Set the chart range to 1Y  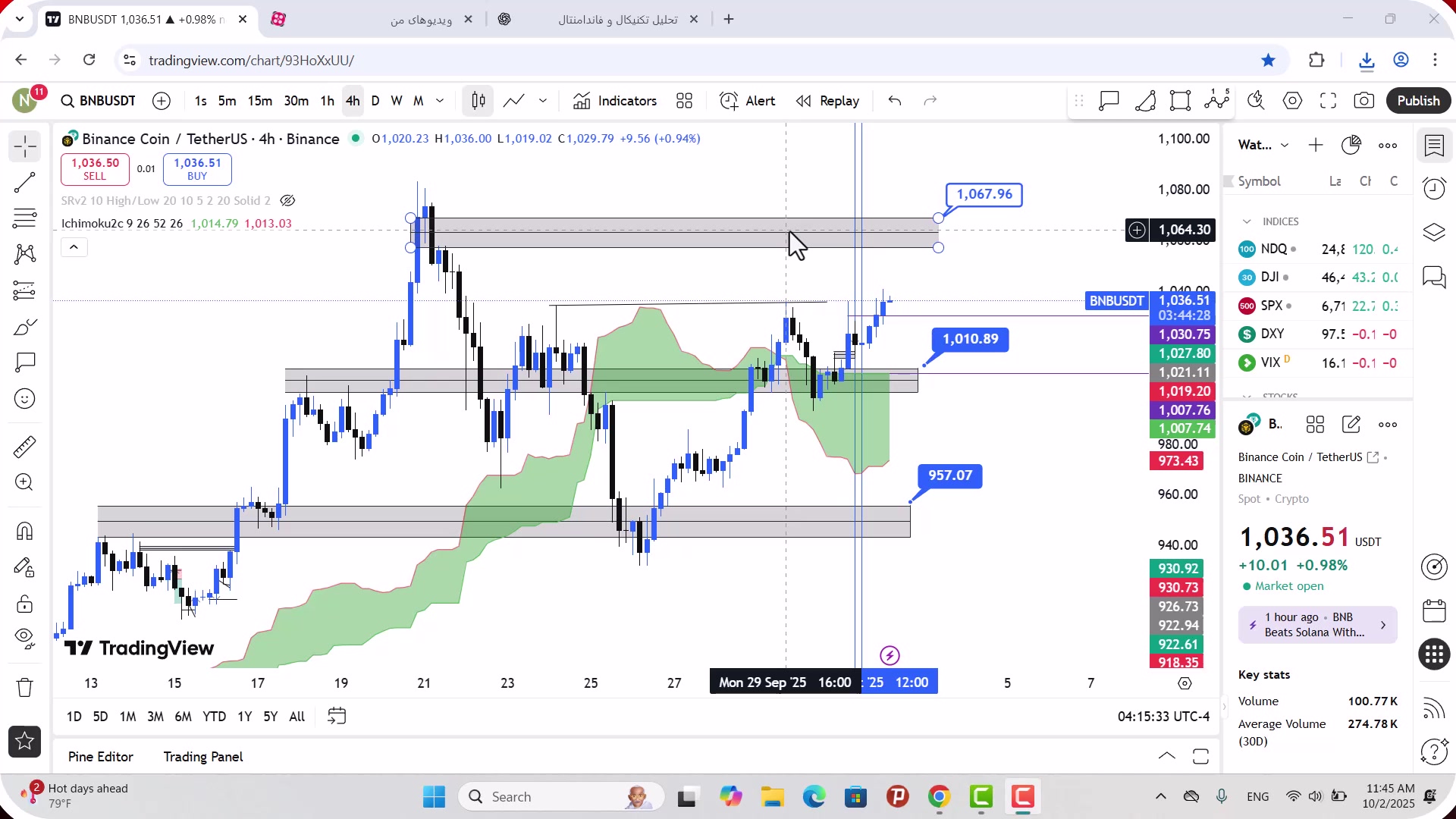pos(244,717)
